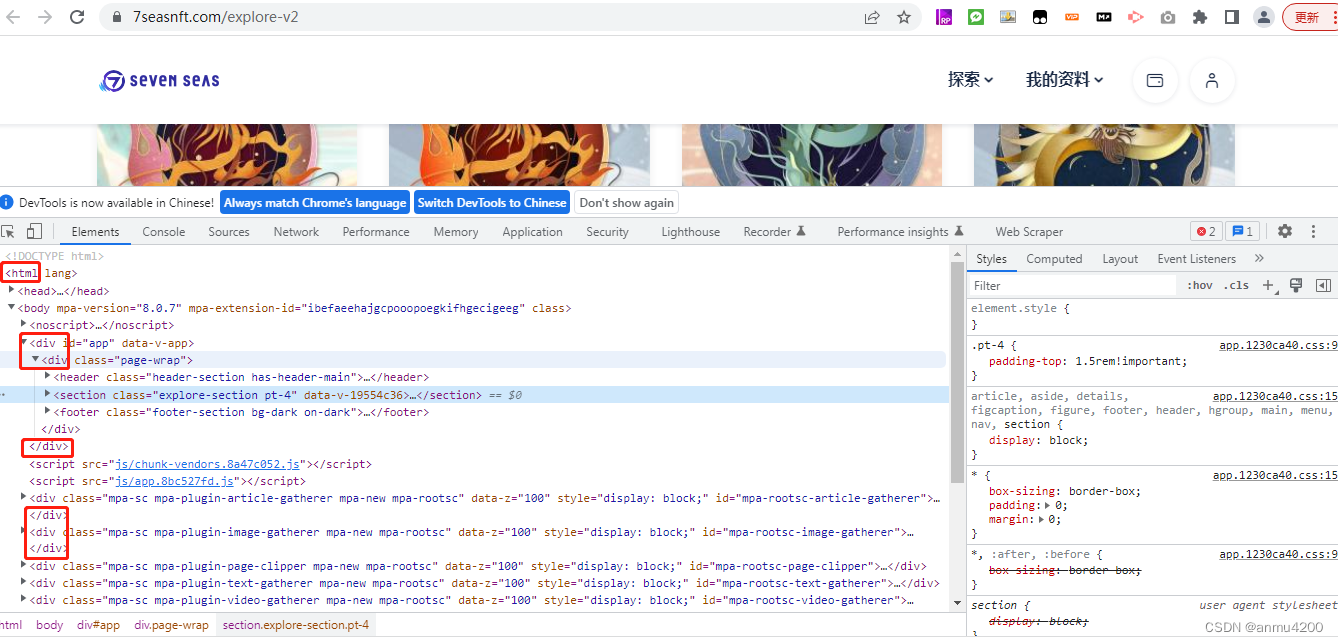This screenshot has width=1338, height=642.
Task: Select div.page-wrap in the breadcrumb bar
Action: coord(171,625)
